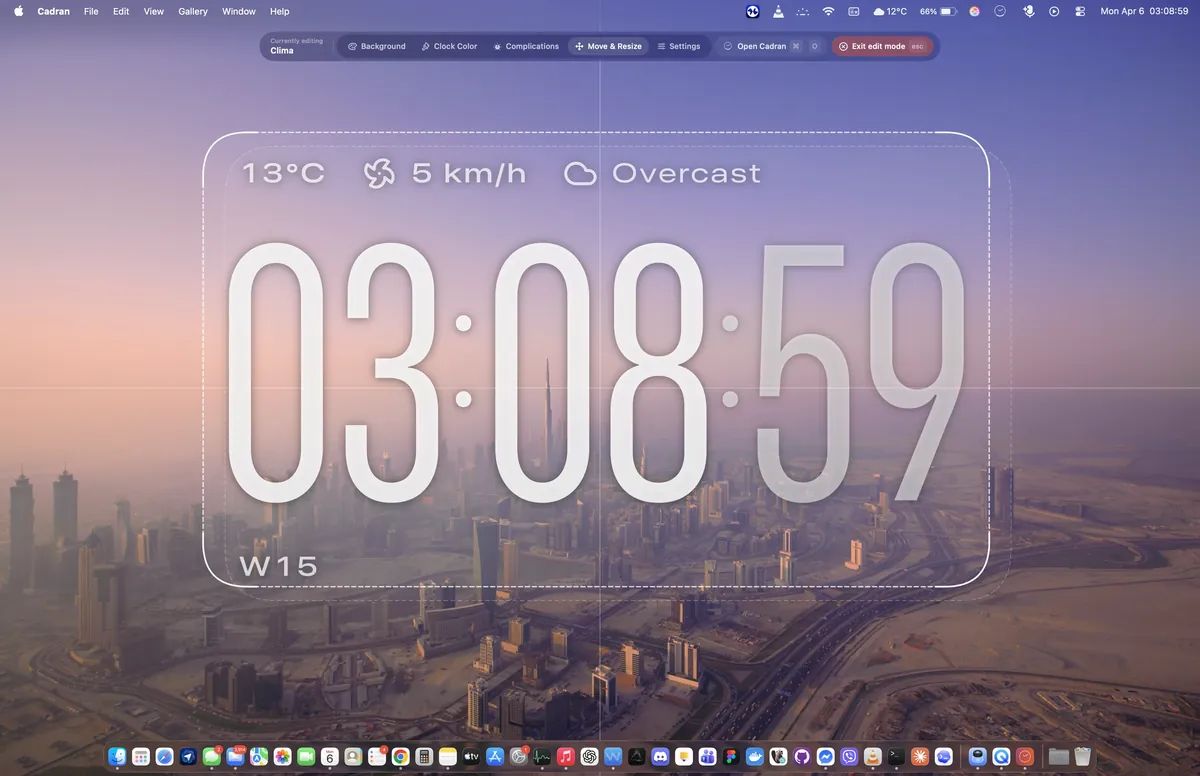This screenshot has height=776, width=1200.
Task: Open Calculator from the dock
Action: tap(424, 757)
